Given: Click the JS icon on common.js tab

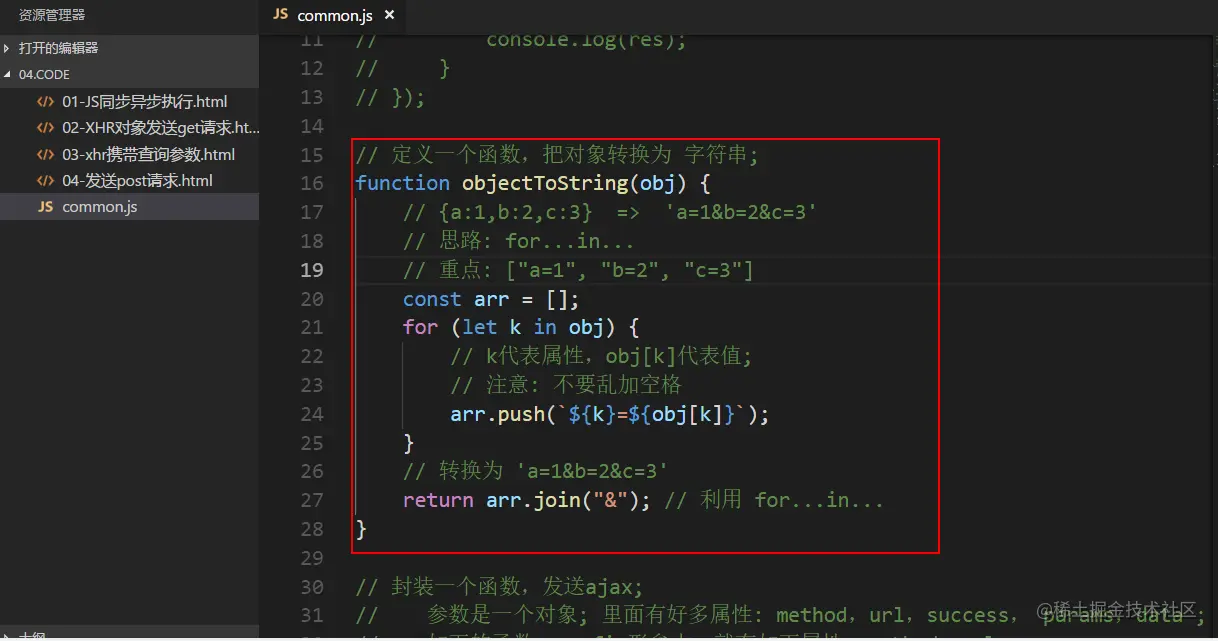Looking at the screenshot, I should pyautogui.click(x=280, y=15).
